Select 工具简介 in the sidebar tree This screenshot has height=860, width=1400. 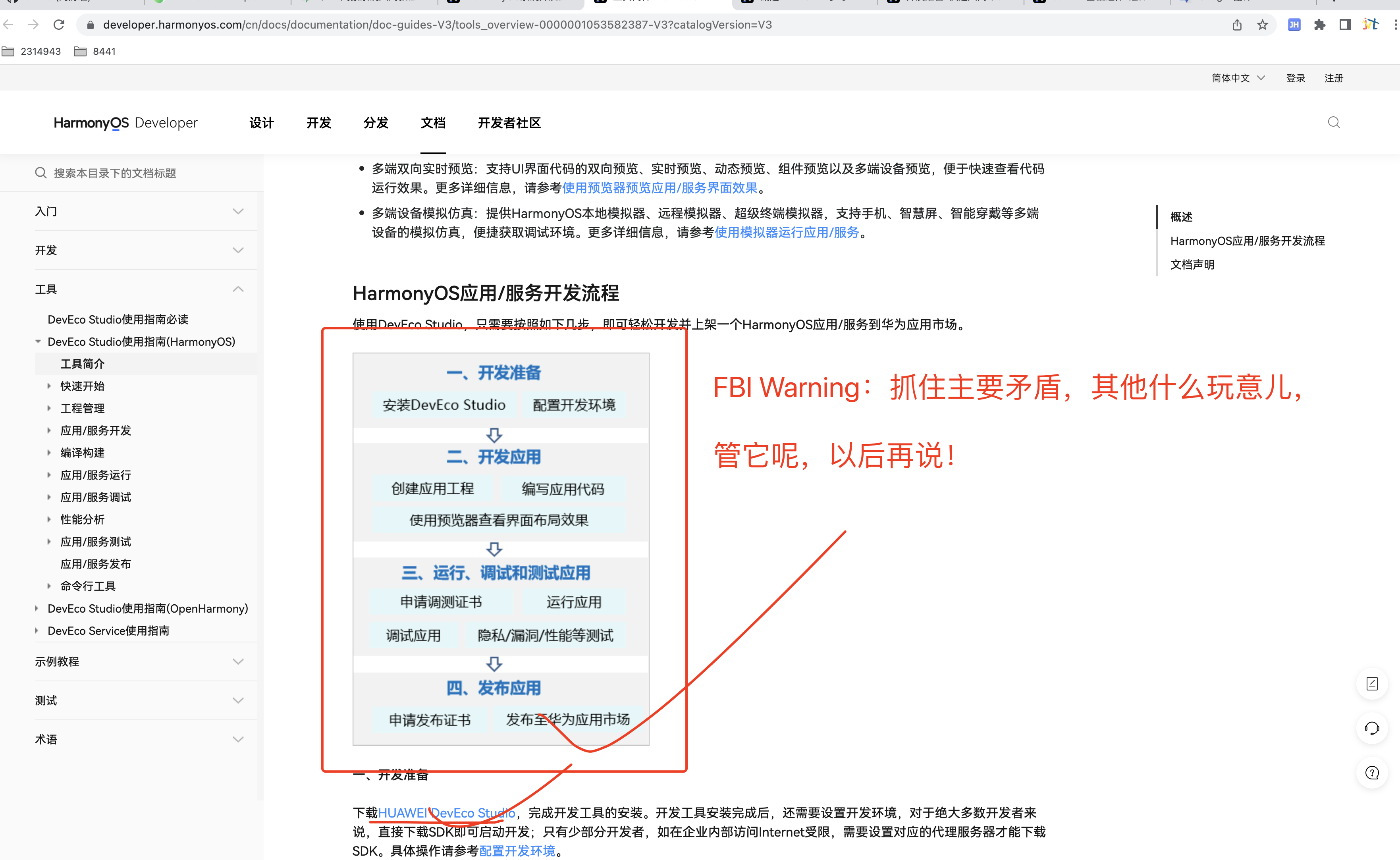[83, 363]
